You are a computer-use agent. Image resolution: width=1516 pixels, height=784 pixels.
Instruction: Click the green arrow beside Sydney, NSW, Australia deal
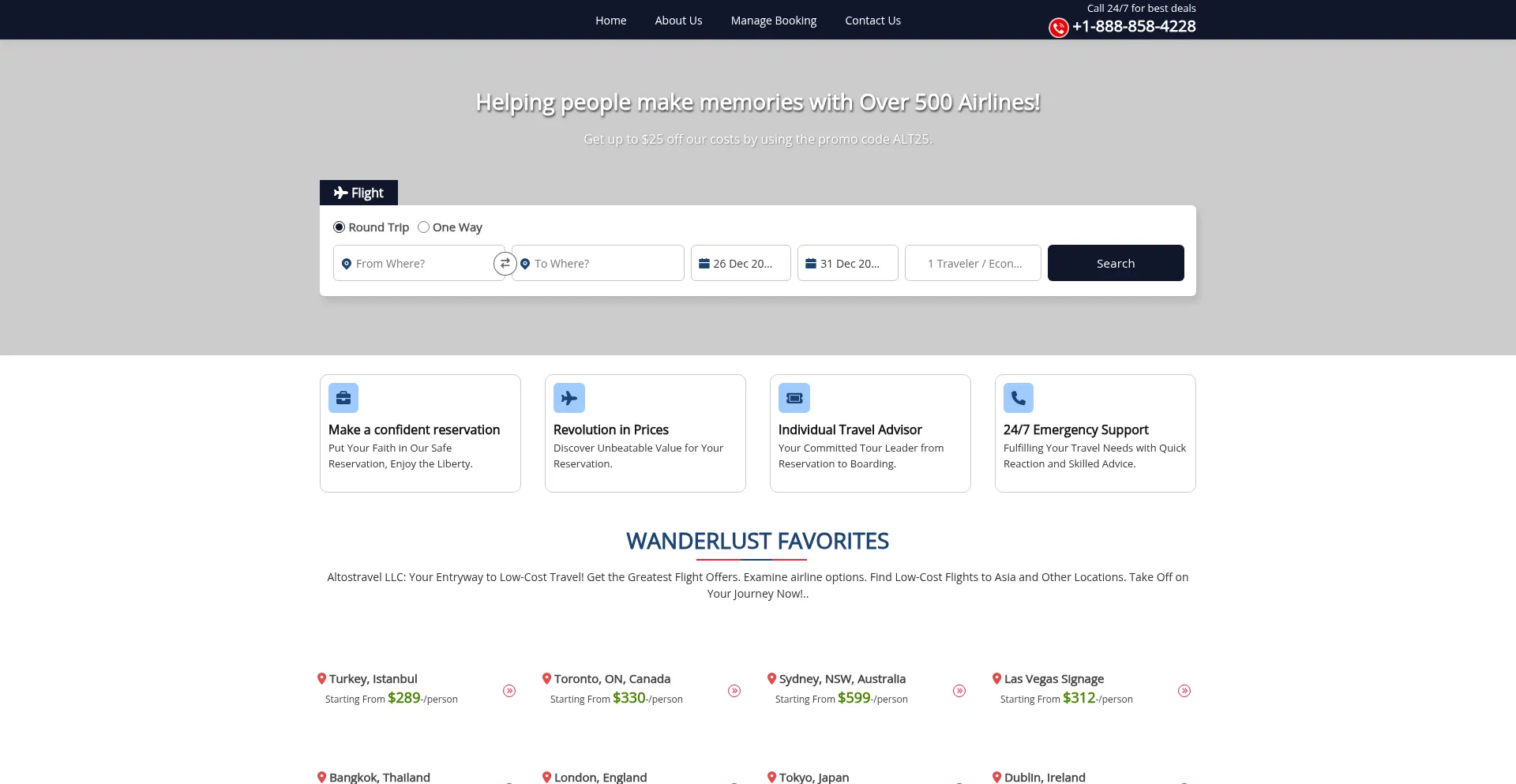point(959,690)
